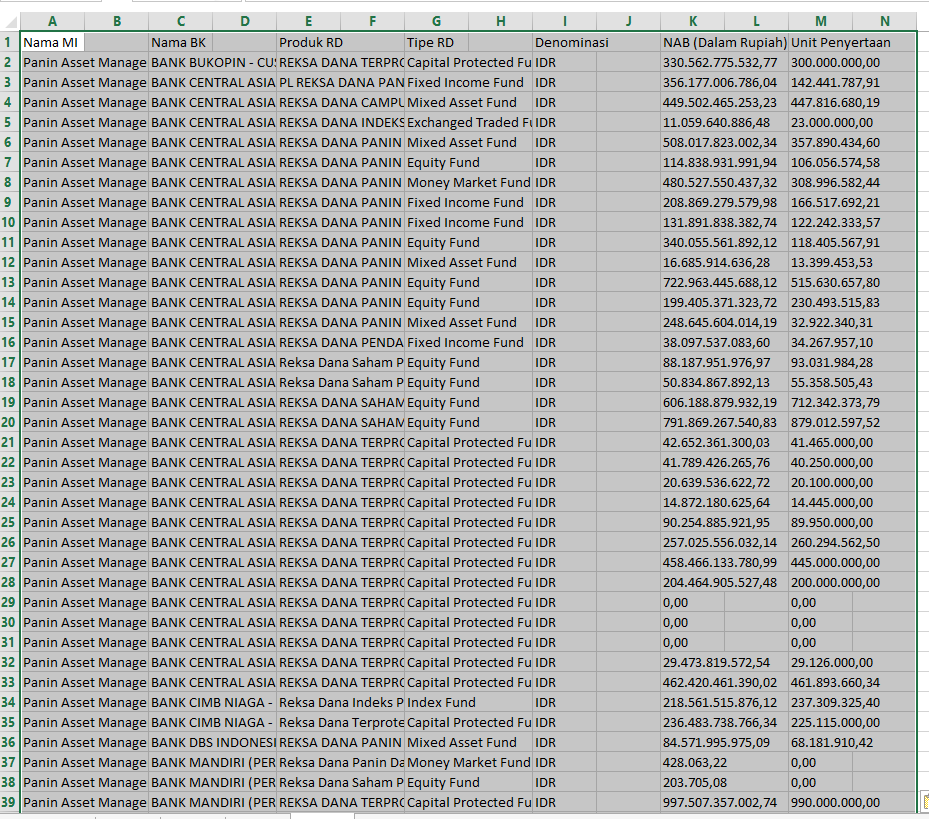Select row 1 header
This screenshot has height=819, width=929.
[x=9, y=42]
